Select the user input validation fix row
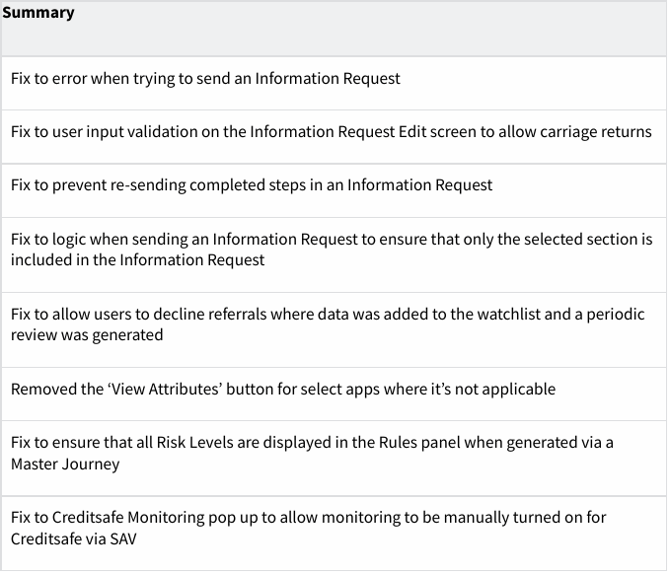Image resolution: width=670 pixels, height=573 pixels. pos(331,131)
